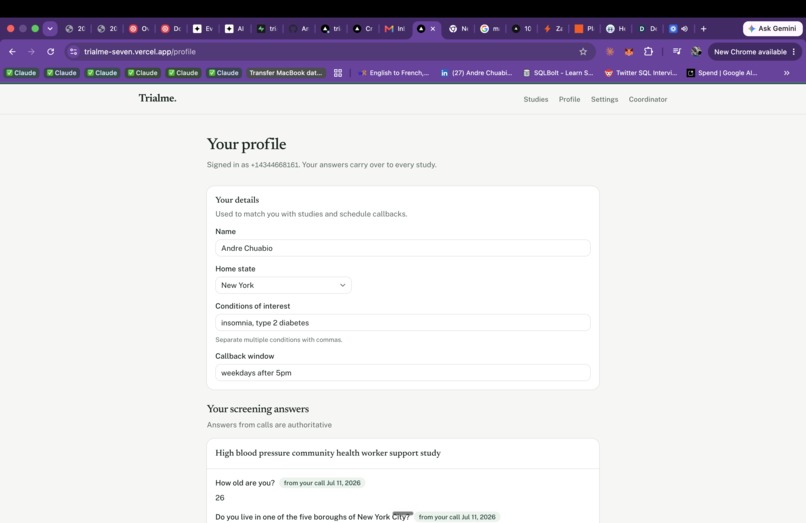This screenshot has width=806, height=523.
Task: Click badge beside 'How old are you?'
Action: click(322, 483)
